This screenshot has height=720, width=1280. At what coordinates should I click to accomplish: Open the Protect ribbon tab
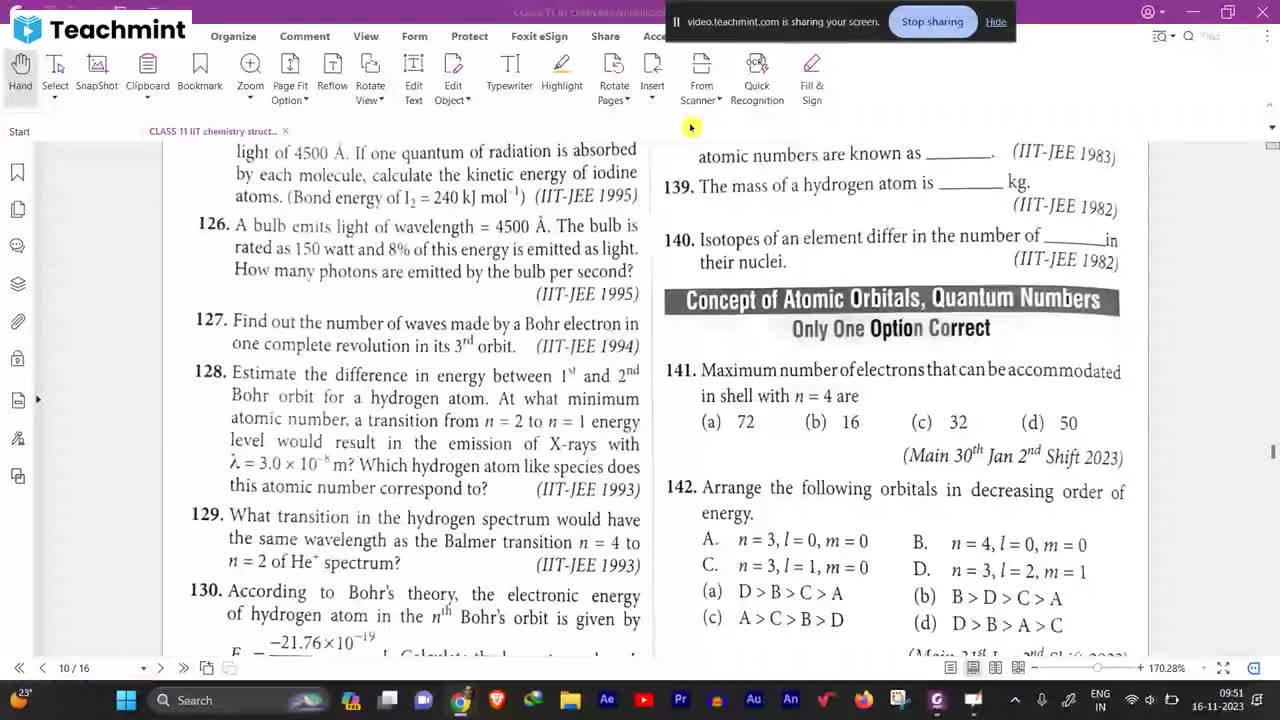tap(469, 36)
